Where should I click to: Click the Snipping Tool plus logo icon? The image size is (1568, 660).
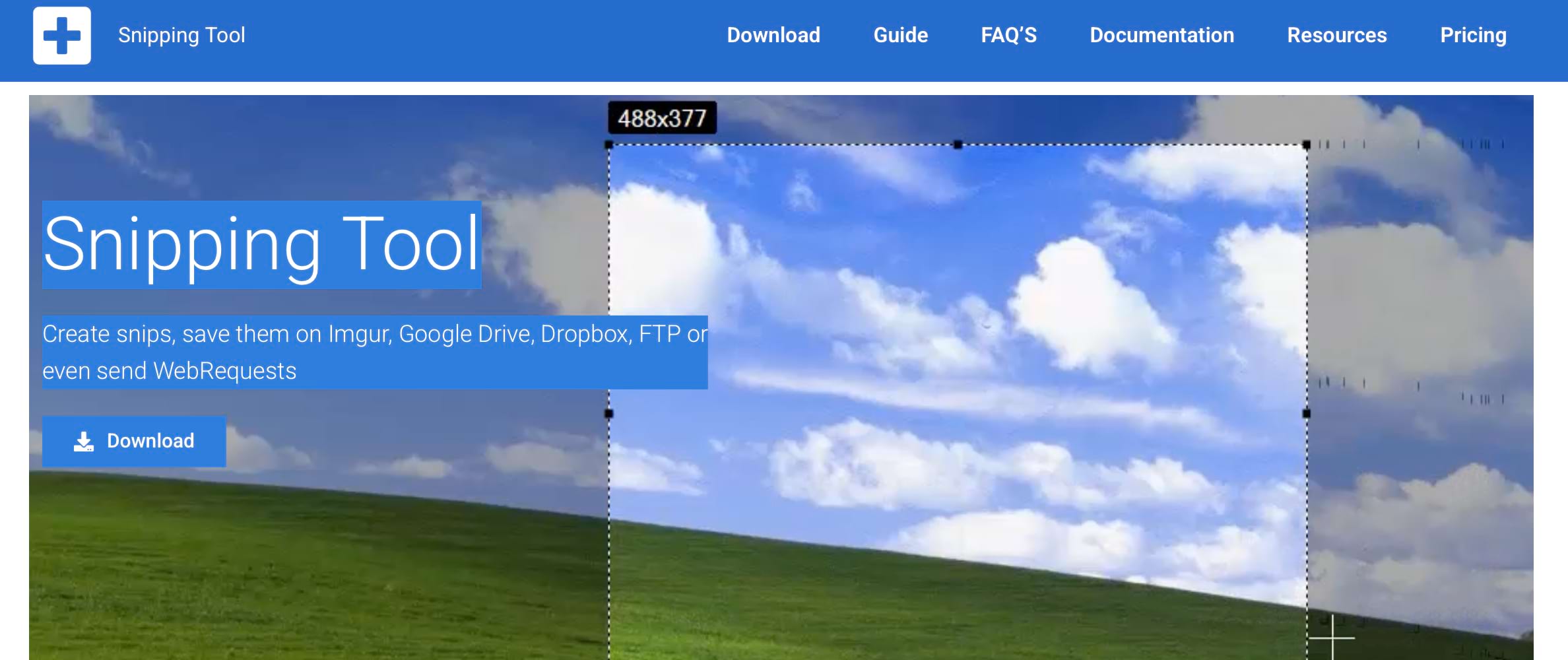(62, 36)
